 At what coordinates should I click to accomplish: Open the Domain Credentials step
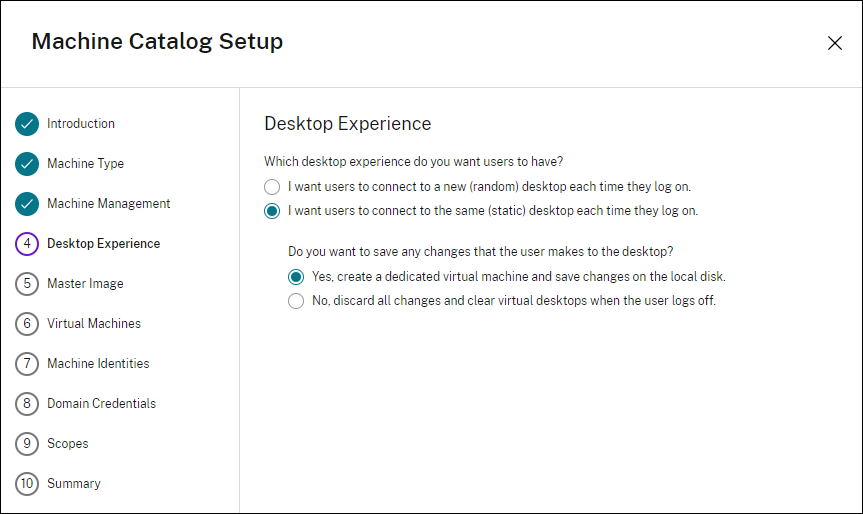tap(101, 404)
